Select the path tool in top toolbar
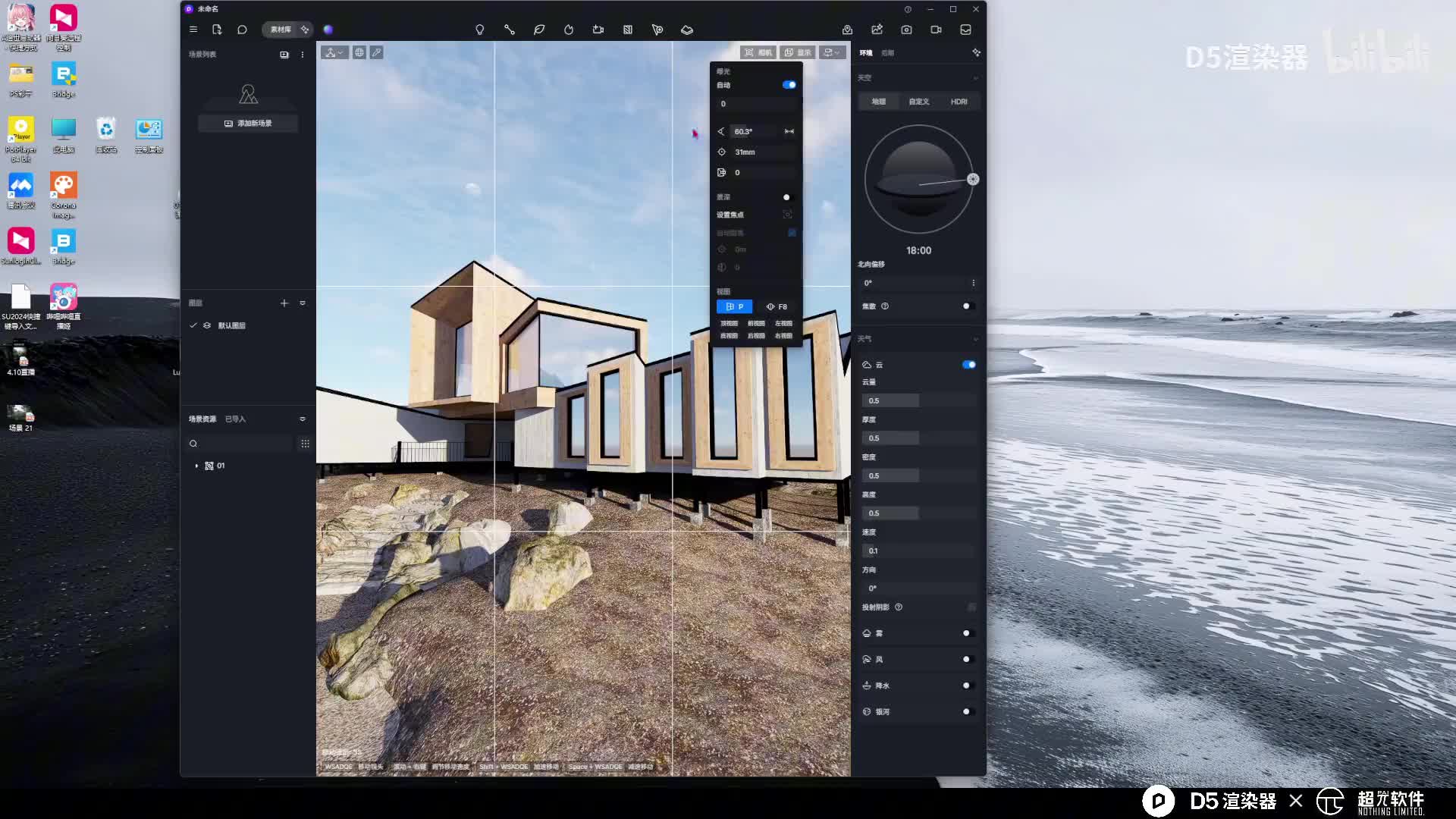The height and width of the screenshot is (819, 1456). (x=509, y=30)
